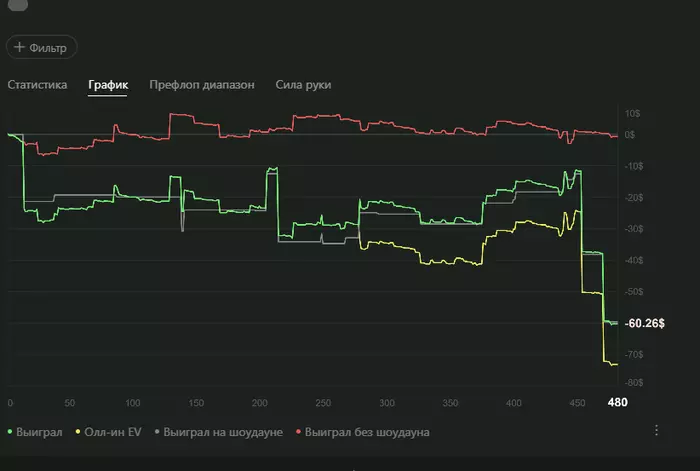This screenshot has height=471, width=700.
Task: Click the 480 hands axis marker
Action: (617, 402)
